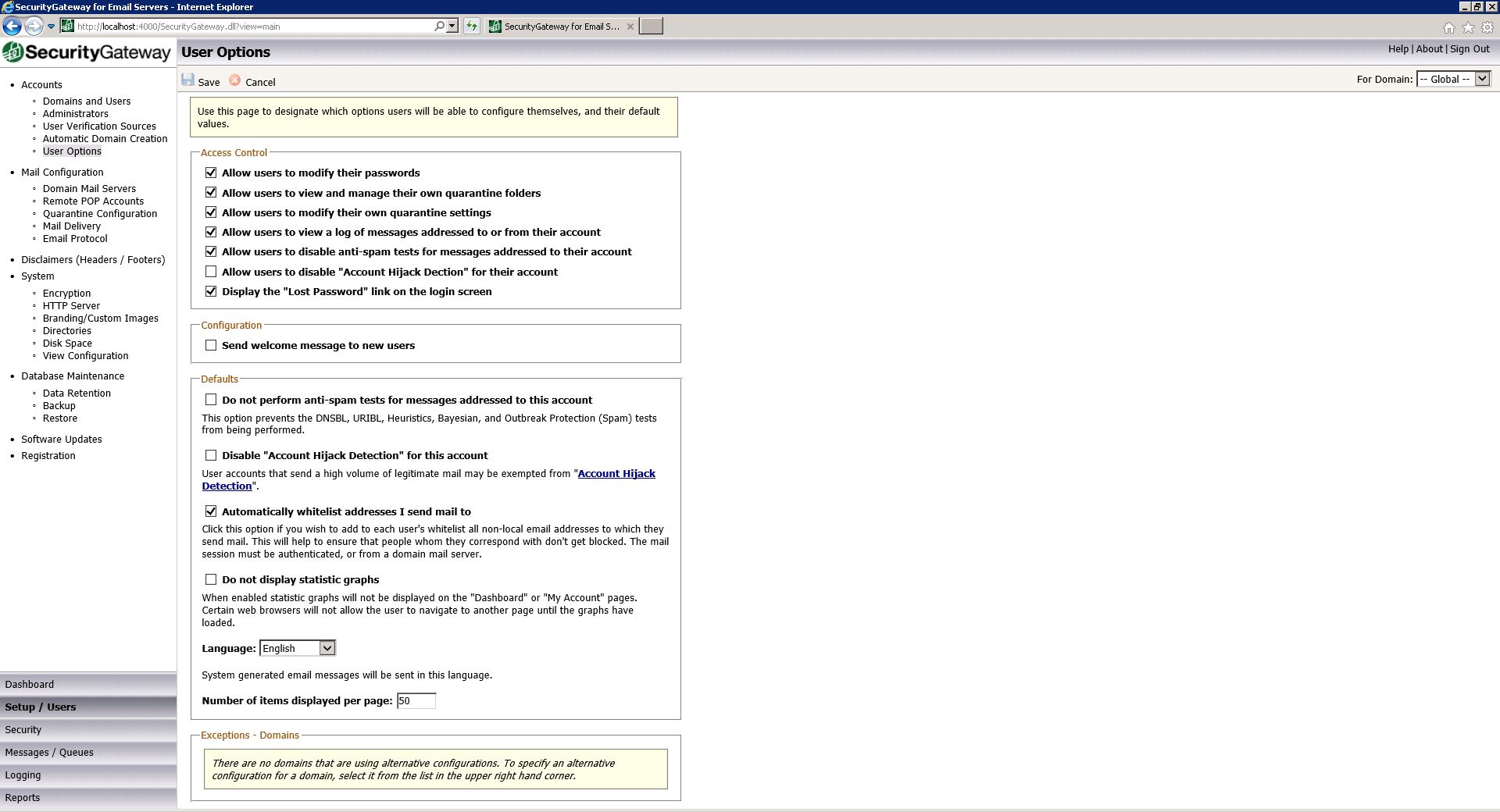Check Do not display statistic graphs
Screen dimensions: 1500x812
(211, 579)
